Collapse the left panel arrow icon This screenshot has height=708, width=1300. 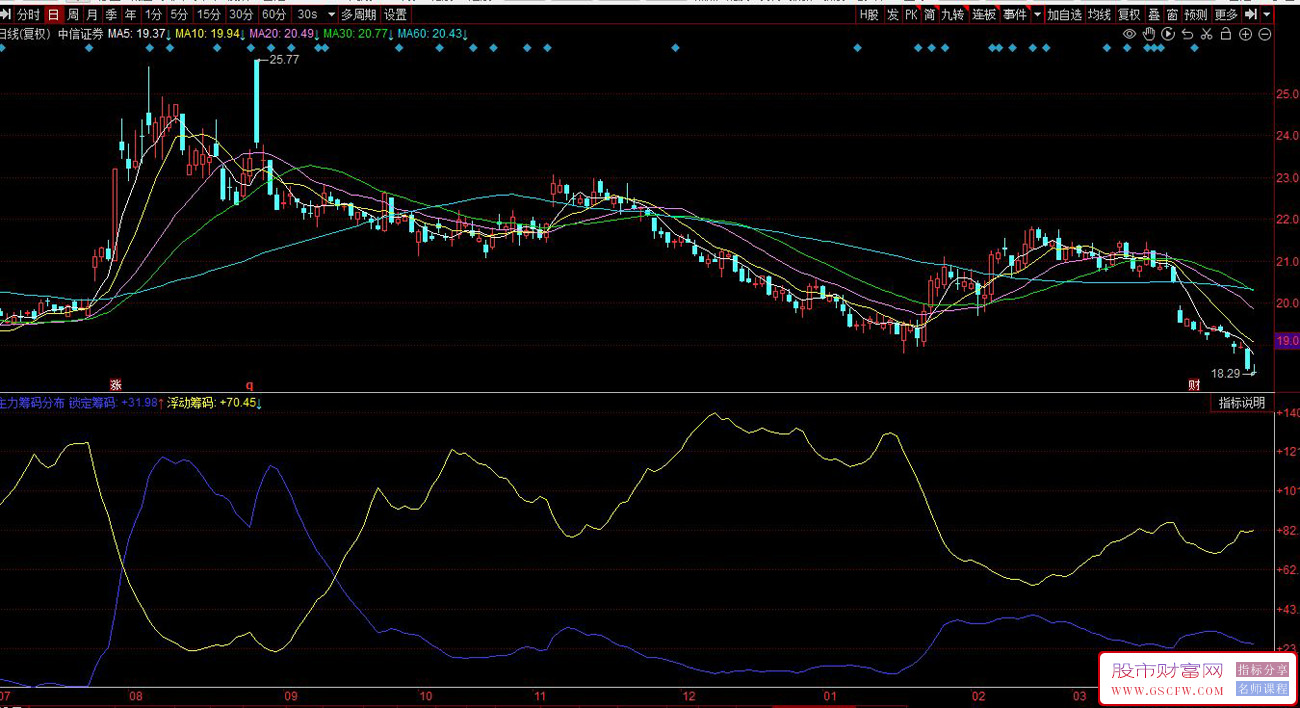click(7, 15)
